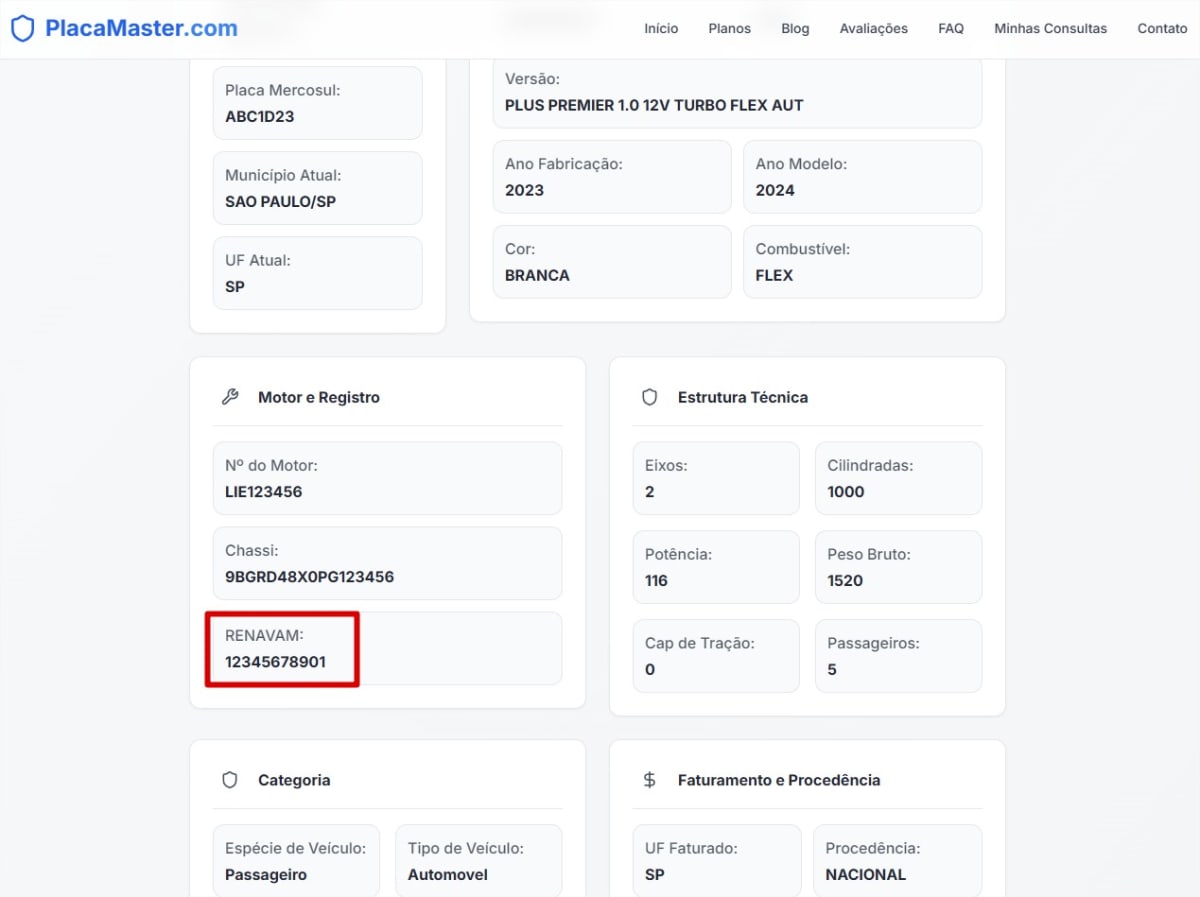Open Minhas Consultas

[x=1051, y=28]
